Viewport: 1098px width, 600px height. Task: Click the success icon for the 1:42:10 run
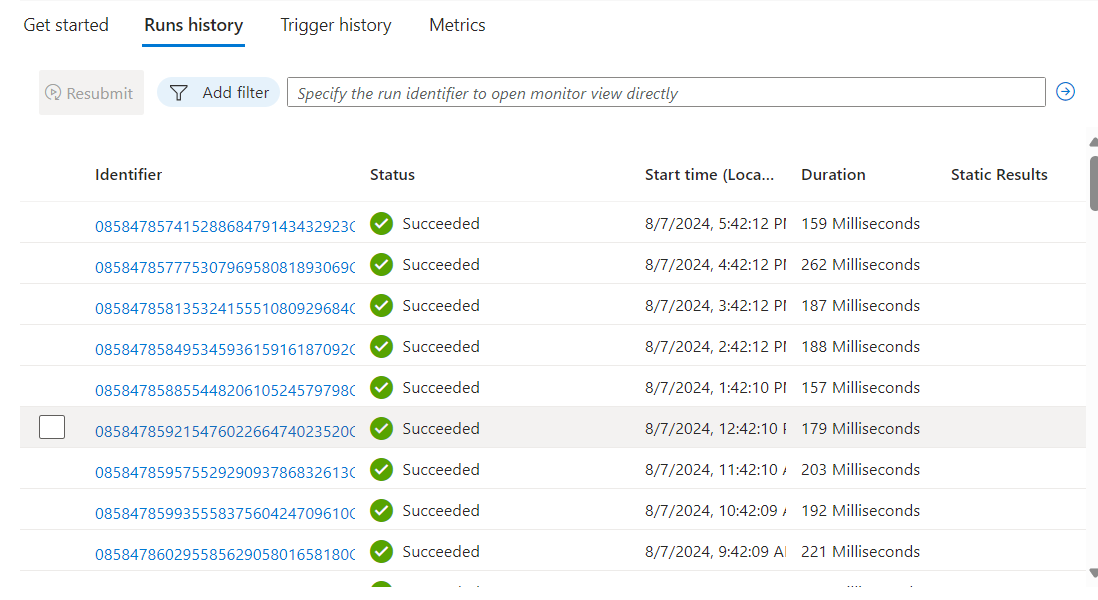(382, 387)
